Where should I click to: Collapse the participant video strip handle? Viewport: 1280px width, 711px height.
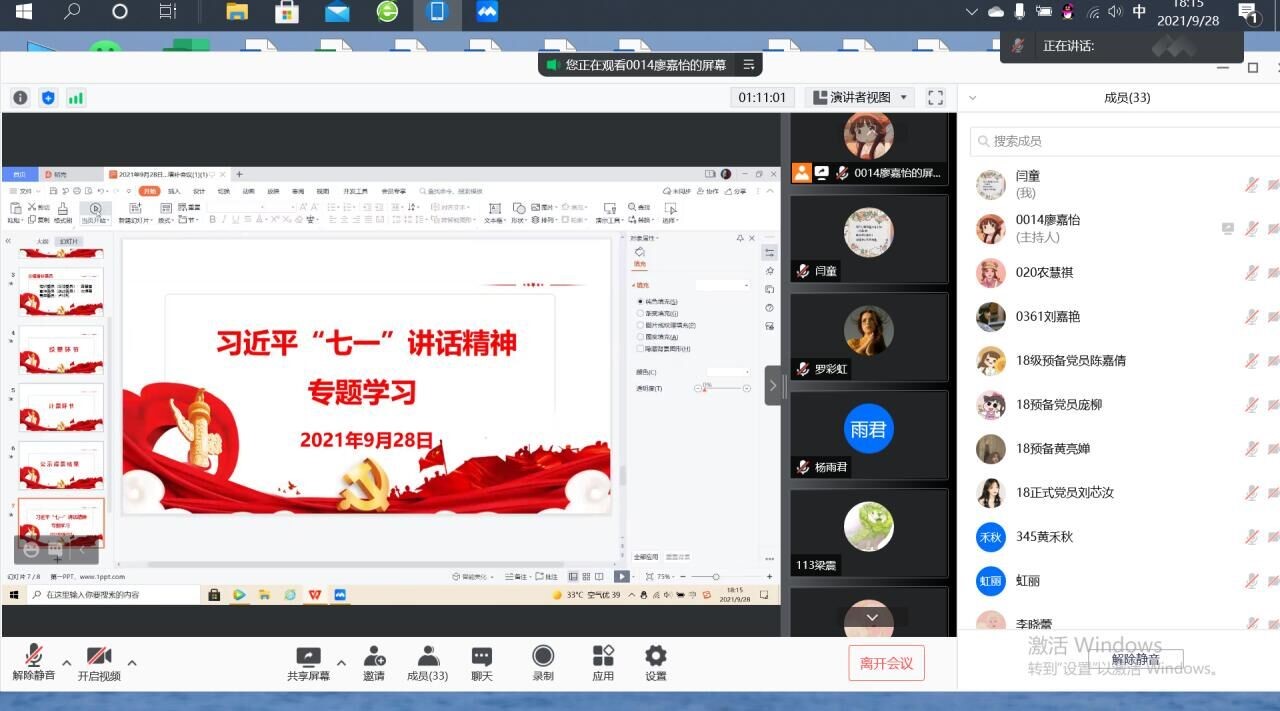click(x=772, y=385)
